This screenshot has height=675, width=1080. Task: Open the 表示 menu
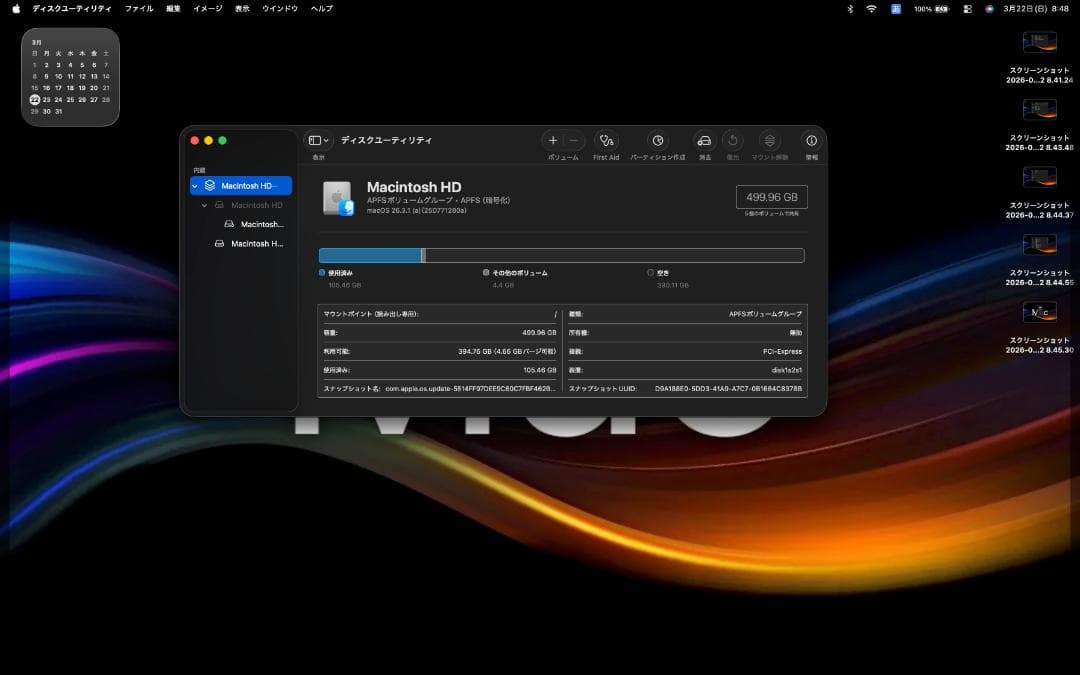[242, 9]
